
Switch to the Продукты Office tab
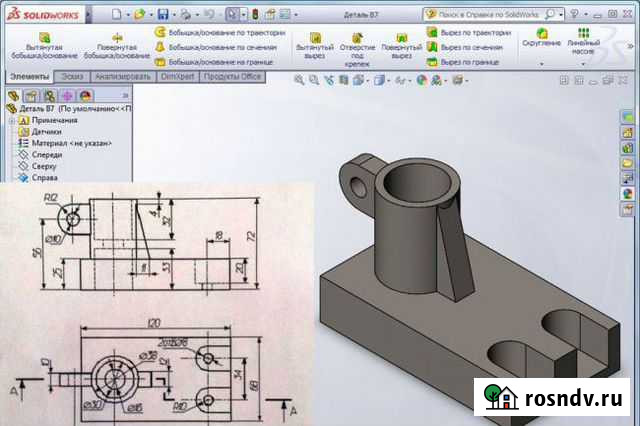tap(232, 77)
